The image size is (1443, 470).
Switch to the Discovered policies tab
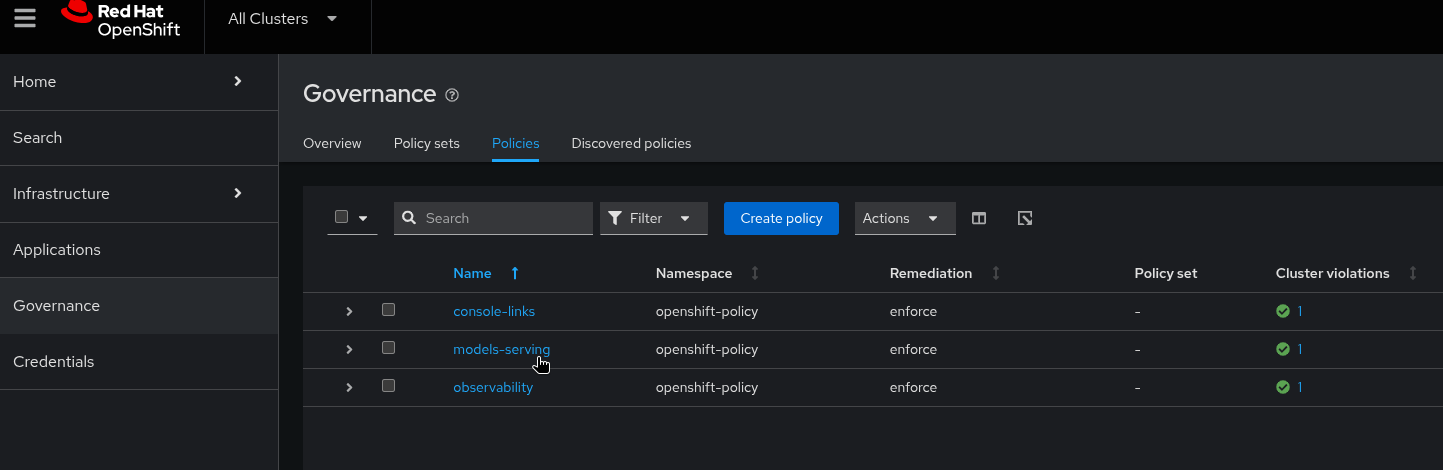pos(631,143)
